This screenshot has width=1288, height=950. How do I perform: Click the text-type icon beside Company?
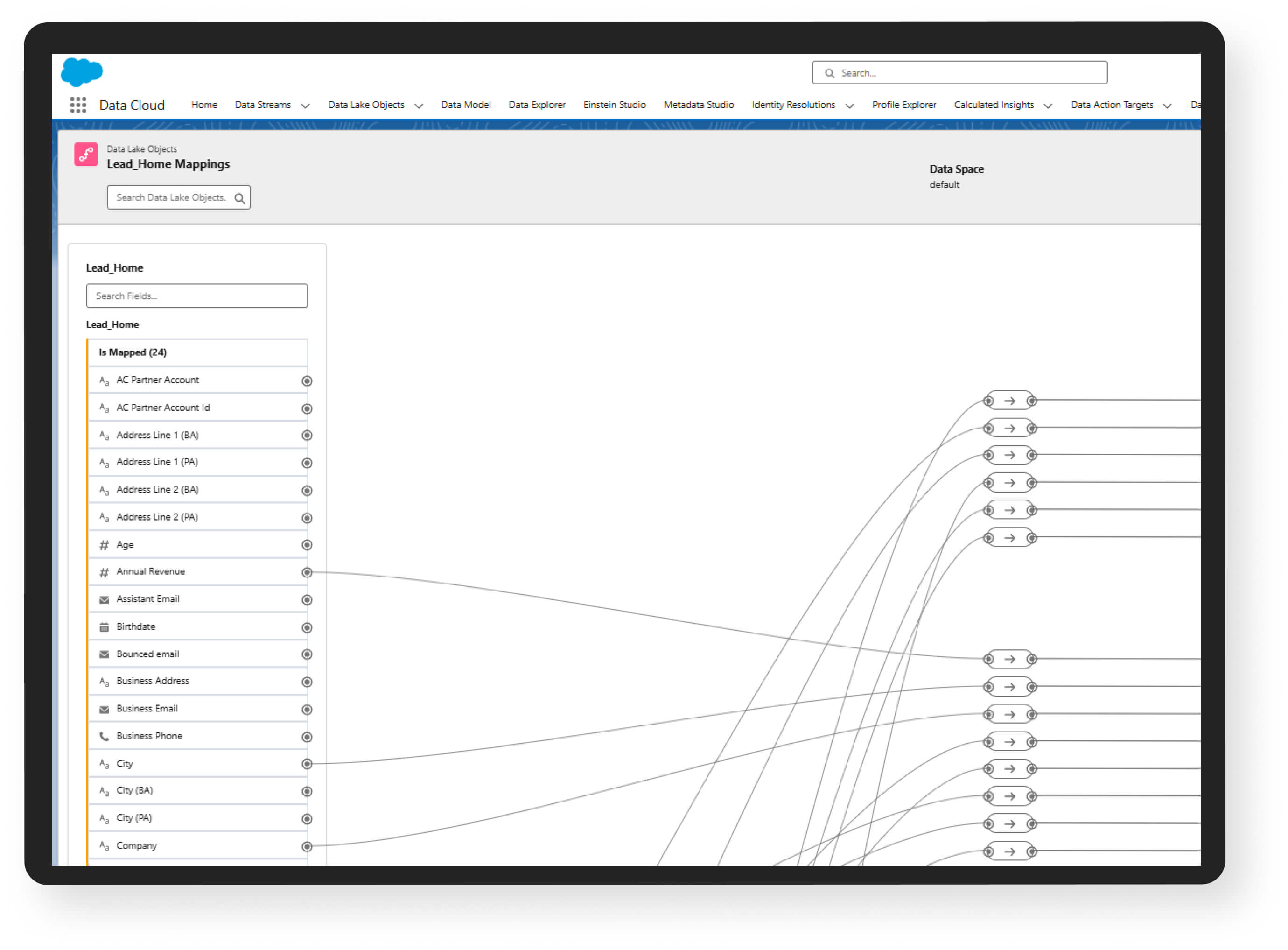104,846
